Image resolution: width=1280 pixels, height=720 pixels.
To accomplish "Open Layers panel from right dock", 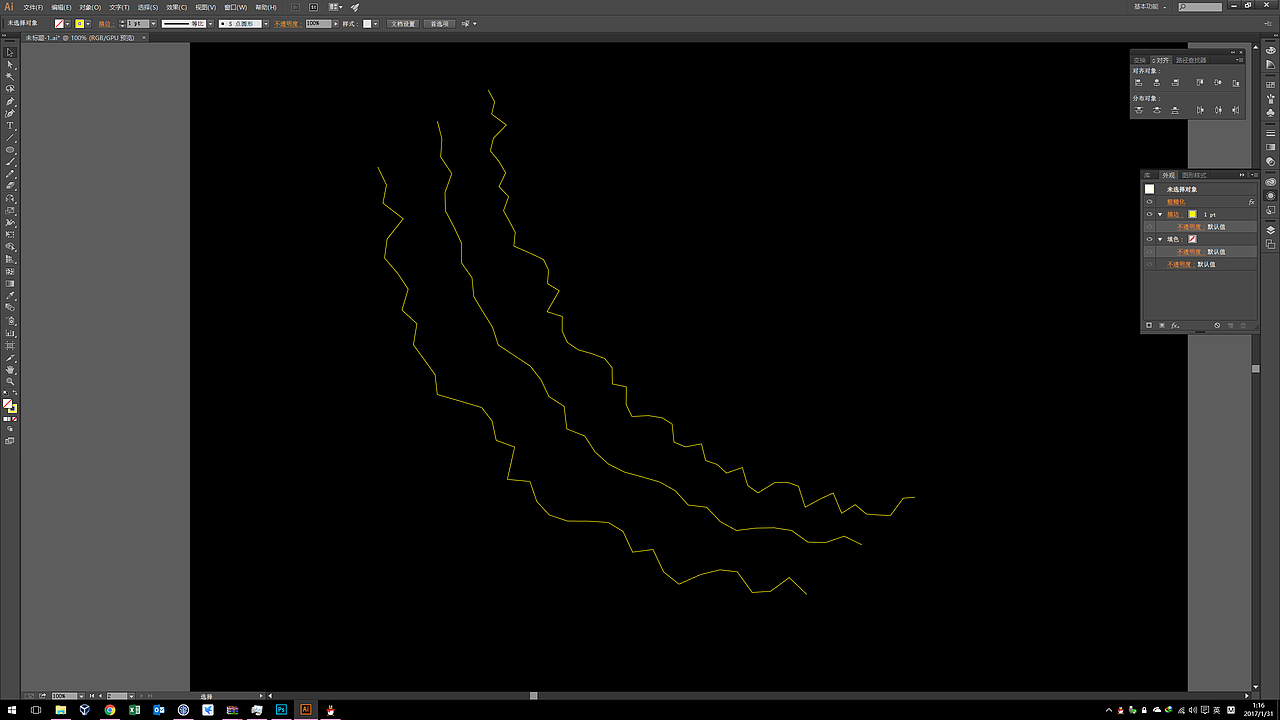I will pos(1271,230).
